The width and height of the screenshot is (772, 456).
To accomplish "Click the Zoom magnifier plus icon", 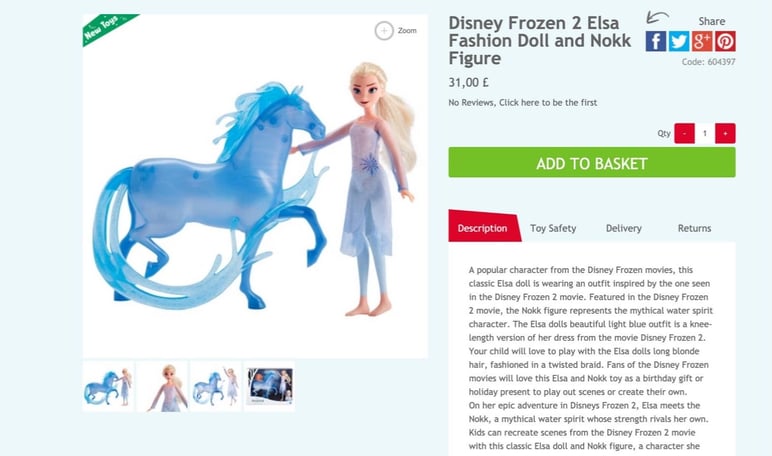I will pos(384,31).
